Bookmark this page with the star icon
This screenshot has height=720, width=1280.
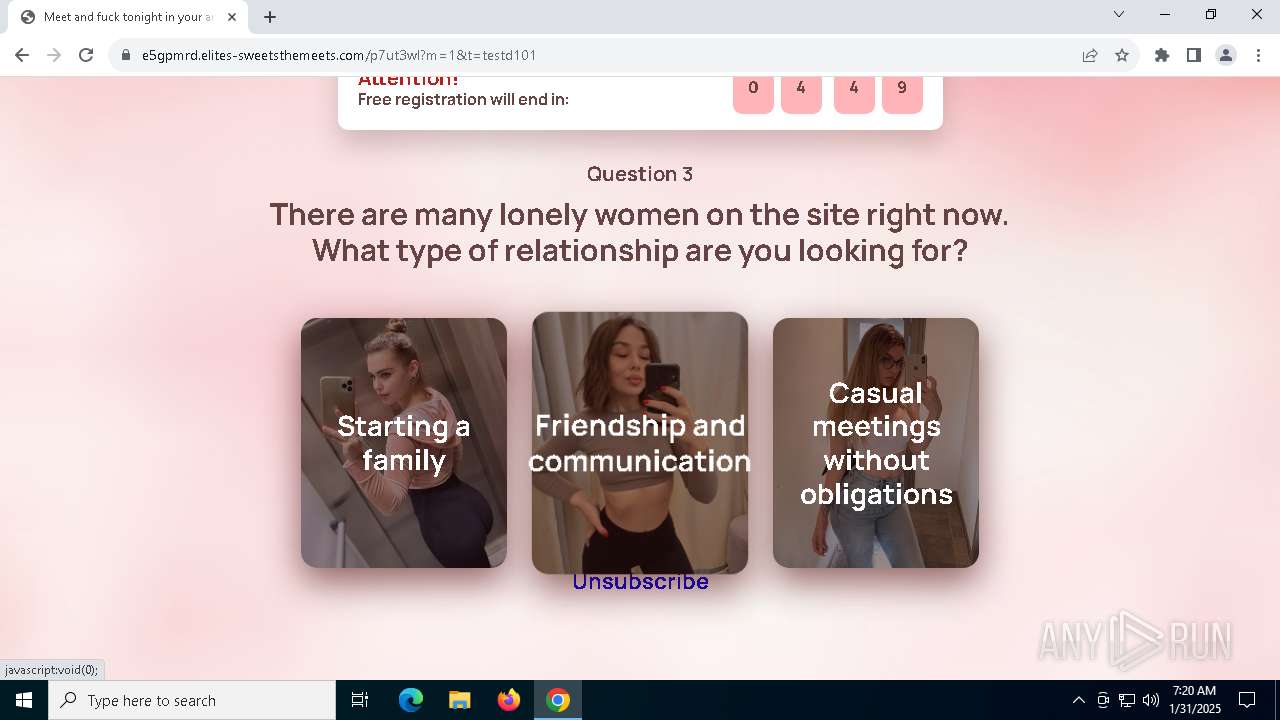click(1122, 55)
